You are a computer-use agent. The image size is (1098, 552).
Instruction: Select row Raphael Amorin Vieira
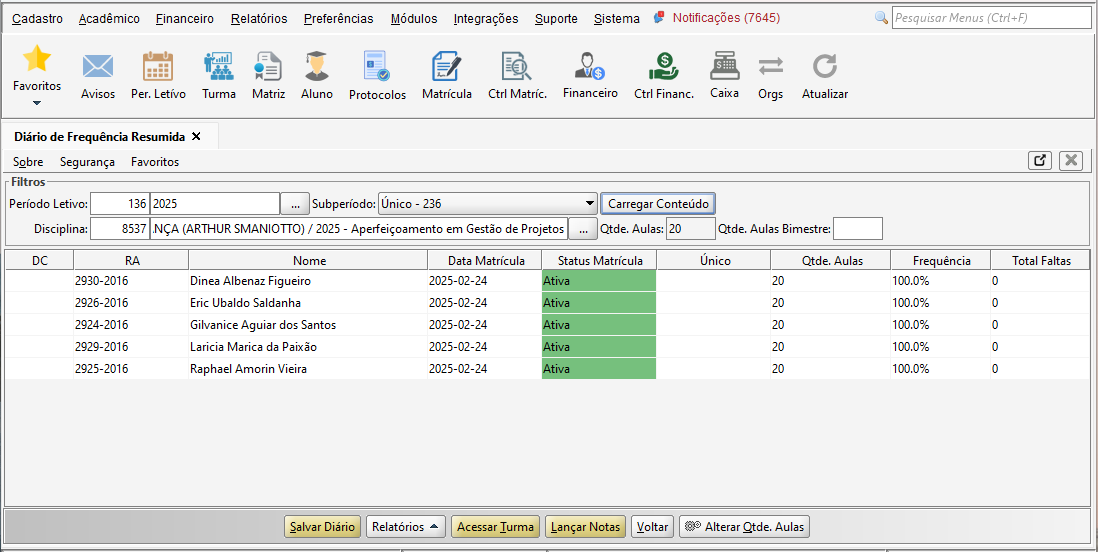click(x=548, y=368)
